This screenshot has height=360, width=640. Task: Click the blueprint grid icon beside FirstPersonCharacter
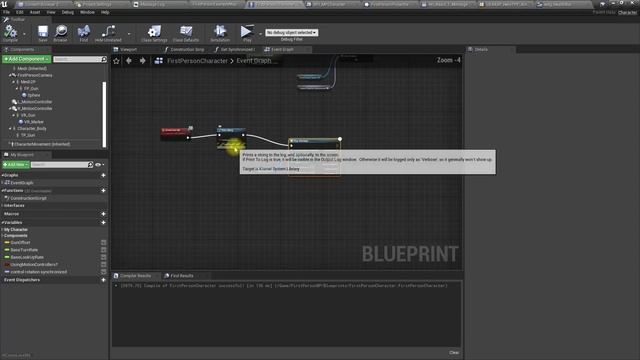pyautogui.click(x=159, y=61)
